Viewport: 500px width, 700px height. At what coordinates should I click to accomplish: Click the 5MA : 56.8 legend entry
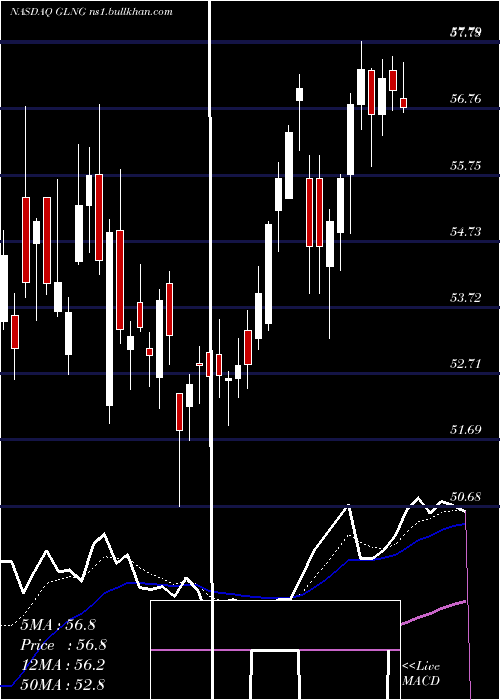(58, 625)
